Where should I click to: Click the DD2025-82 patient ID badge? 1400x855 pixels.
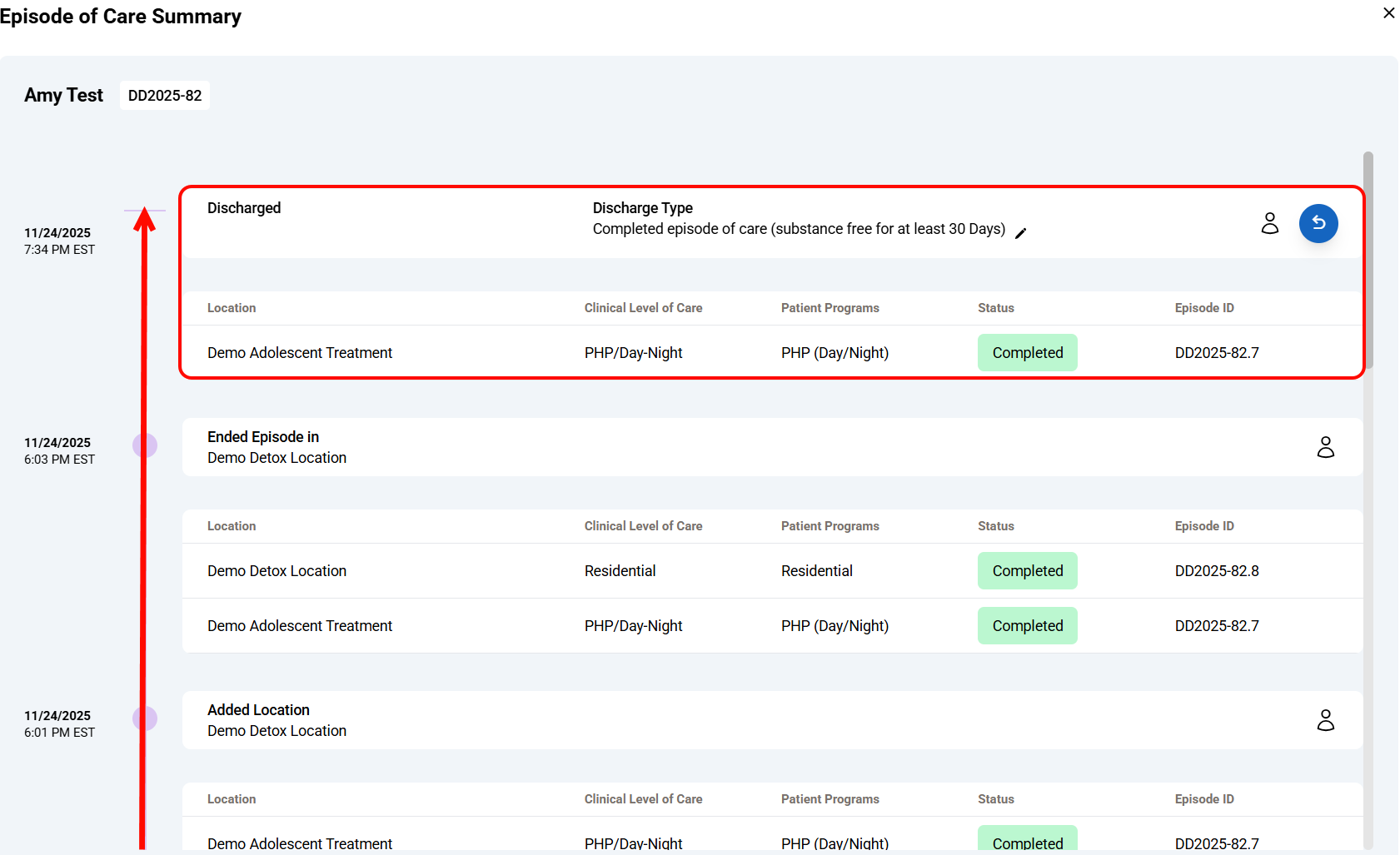[x=165, y=96]
